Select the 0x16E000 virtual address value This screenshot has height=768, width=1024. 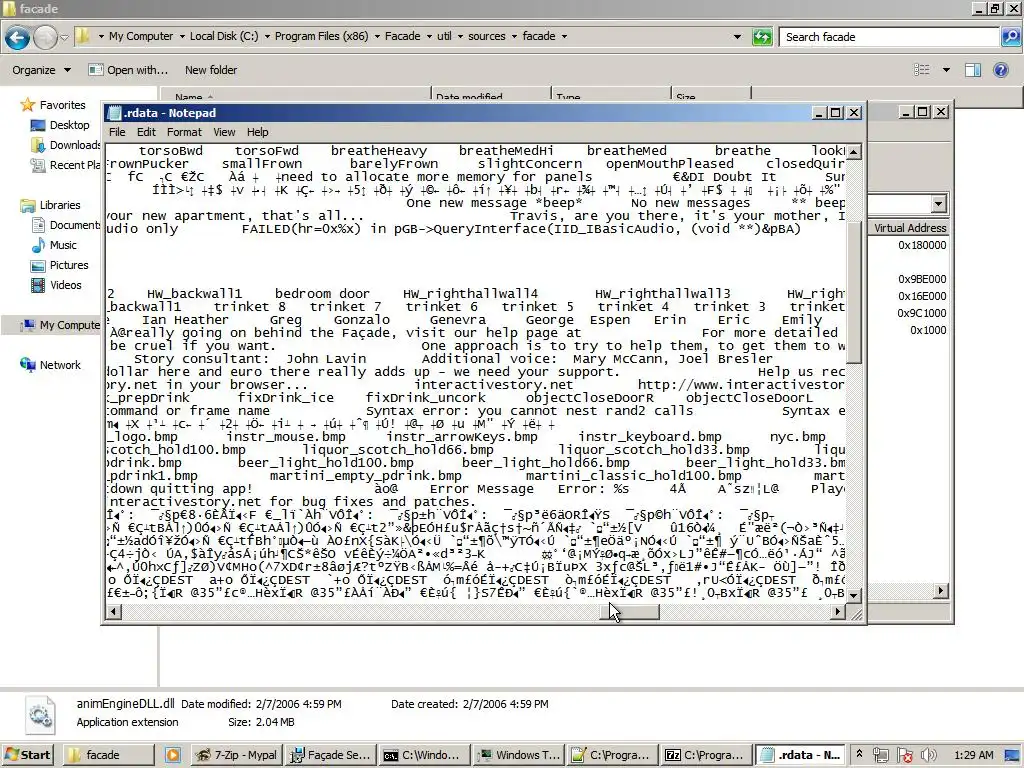click(x=921, y=296)
